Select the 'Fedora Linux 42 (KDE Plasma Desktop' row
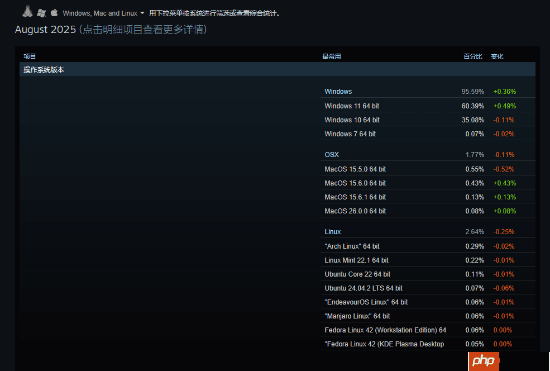The image size is (550, 371). click(428, 344)
